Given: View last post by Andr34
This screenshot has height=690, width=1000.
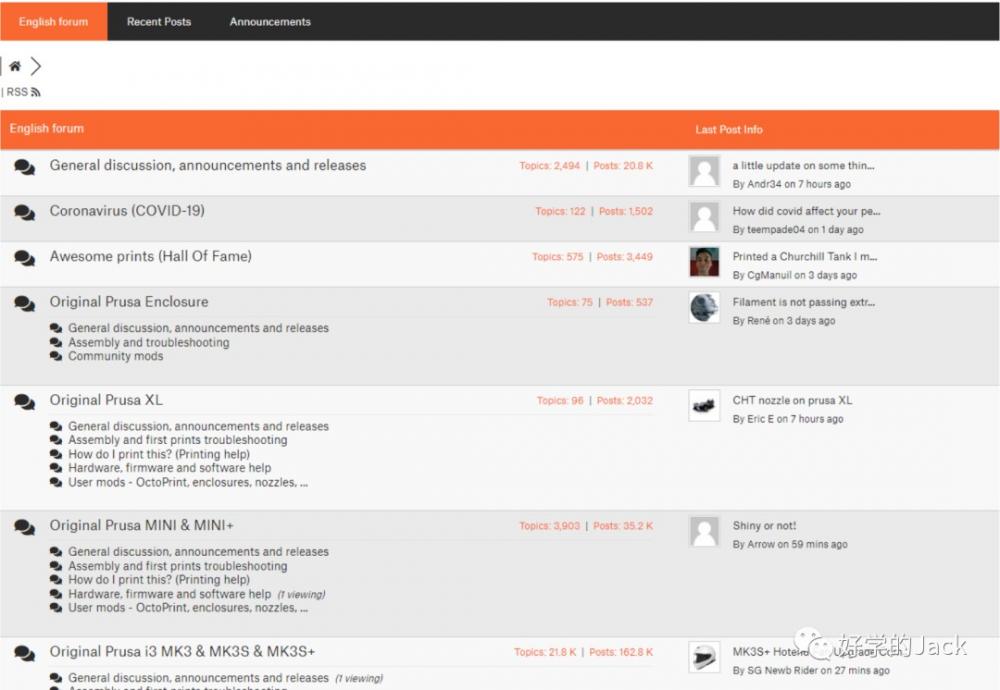Looking at the screenshot, I should pyautogui.click(x=791, y=184).
